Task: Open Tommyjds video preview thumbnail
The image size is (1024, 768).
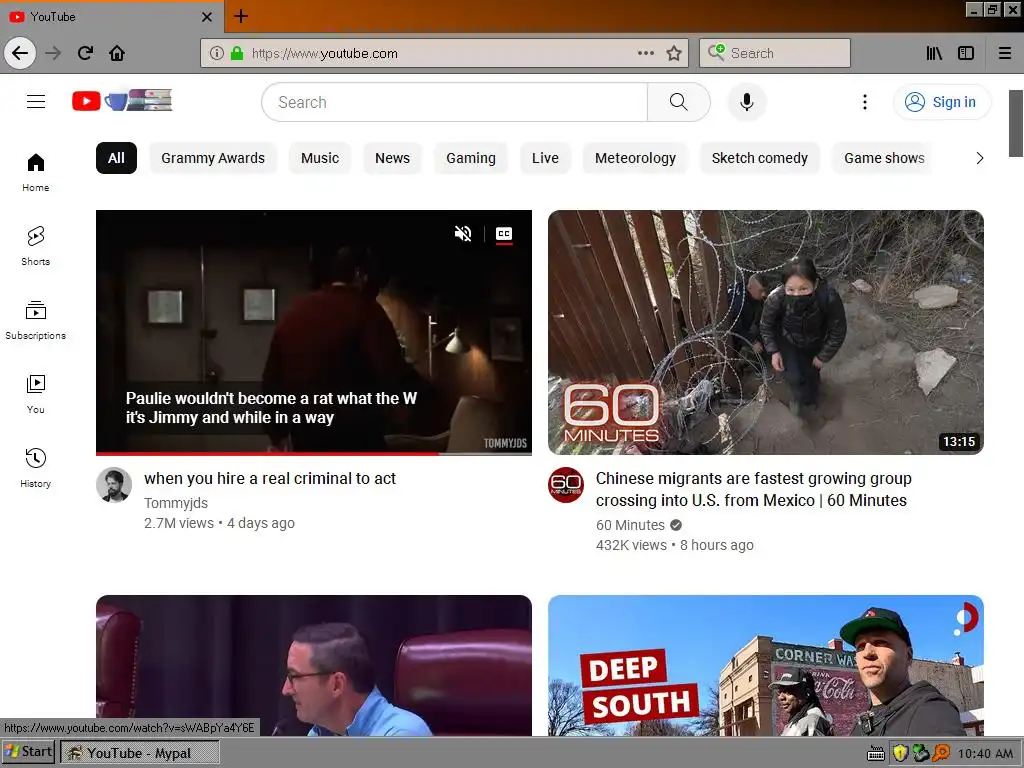Action: (313, 332)
